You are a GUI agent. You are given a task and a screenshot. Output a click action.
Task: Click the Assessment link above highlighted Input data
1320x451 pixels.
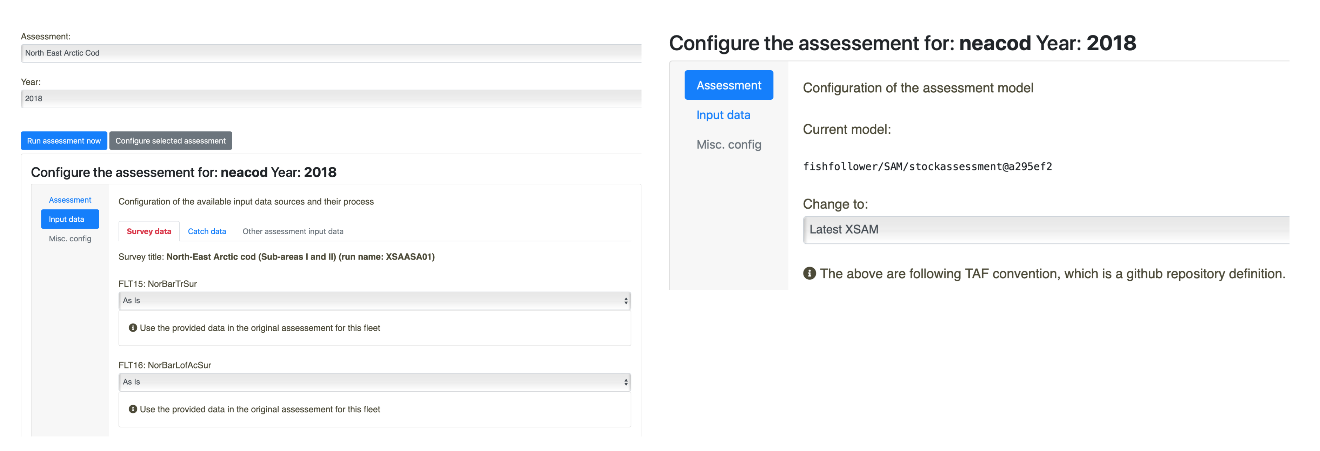pos(70,200)
